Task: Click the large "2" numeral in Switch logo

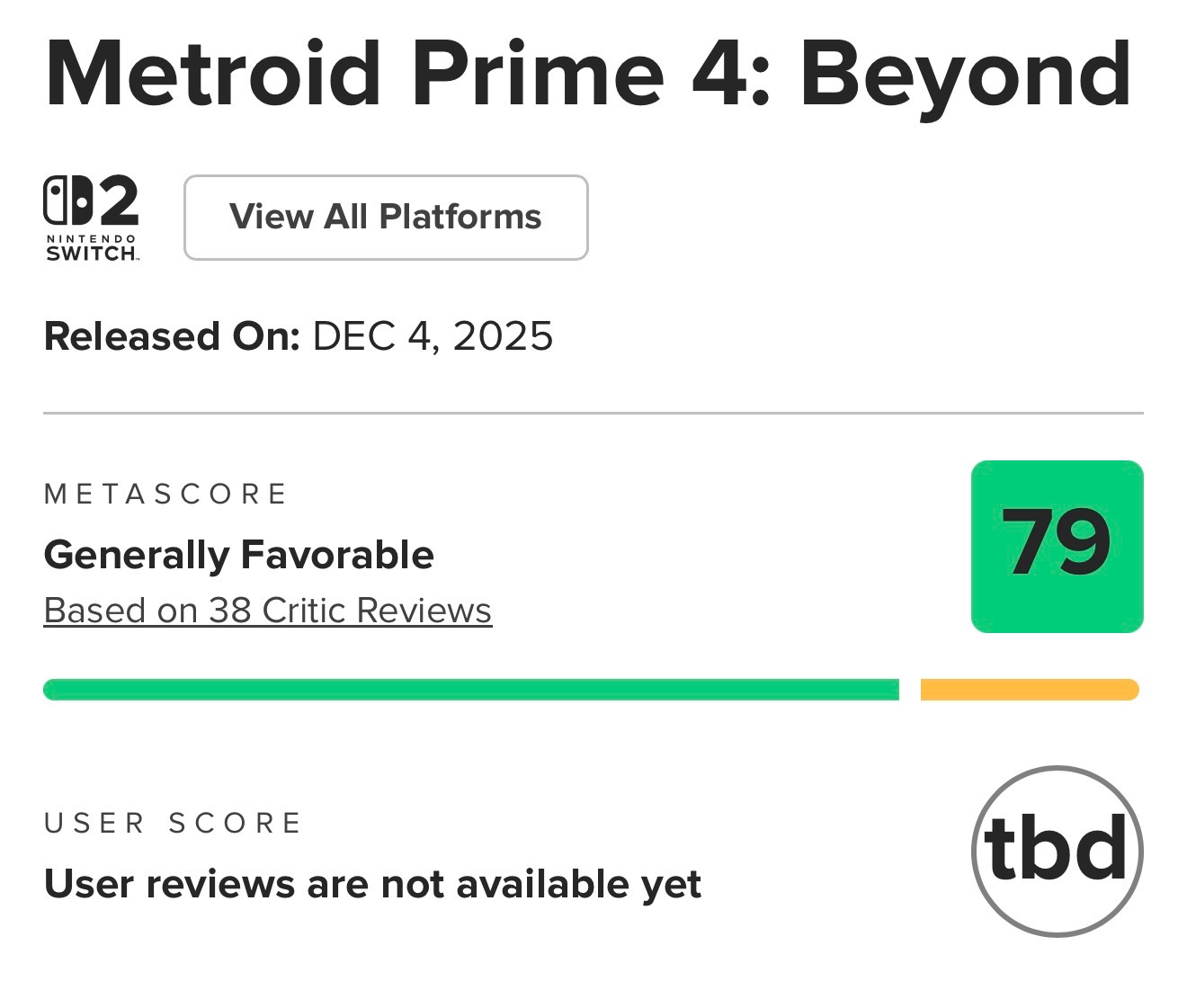Action: point(119,200)
